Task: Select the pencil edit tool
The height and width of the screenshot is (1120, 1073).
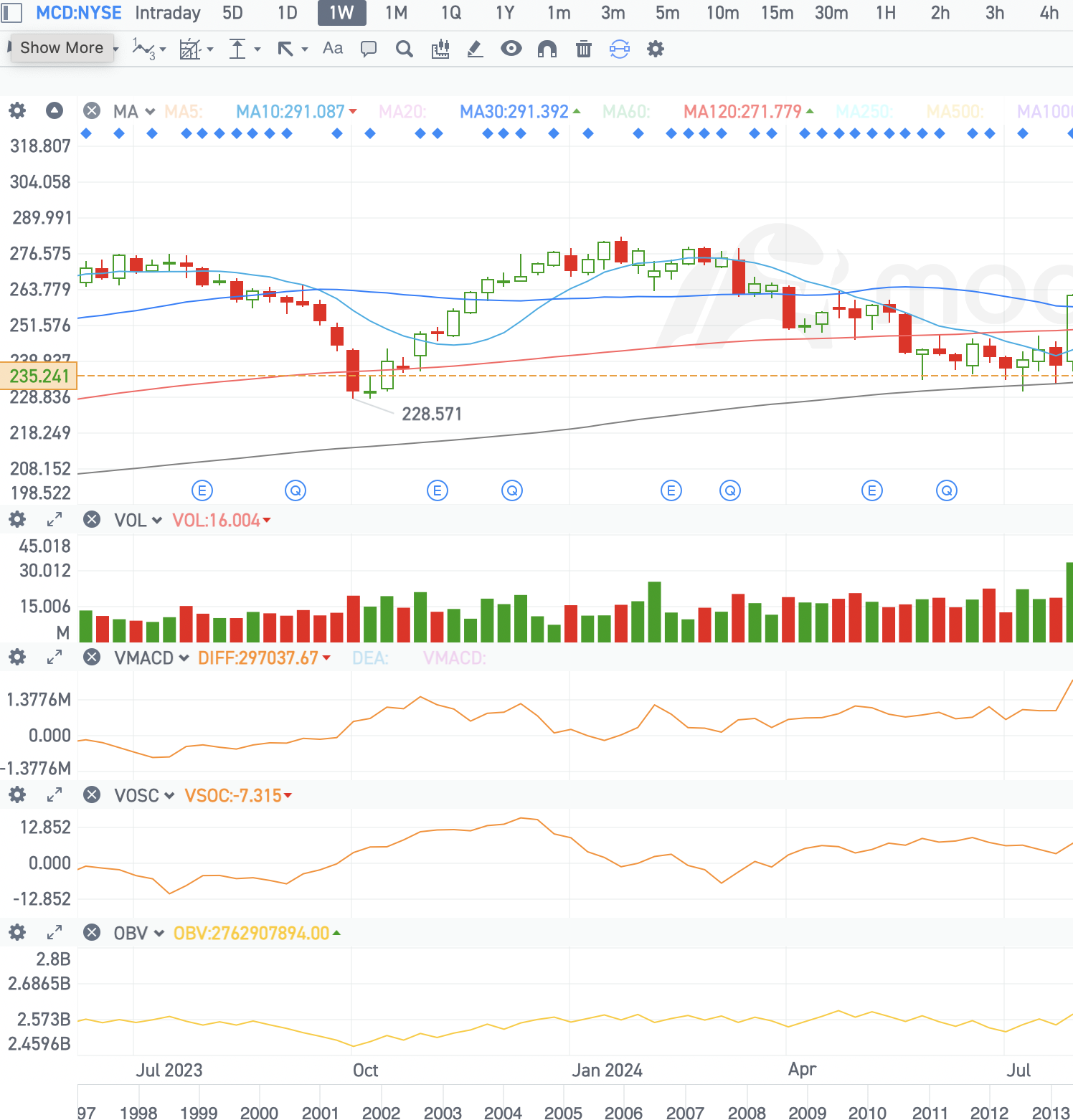Action: click(476, 49)
